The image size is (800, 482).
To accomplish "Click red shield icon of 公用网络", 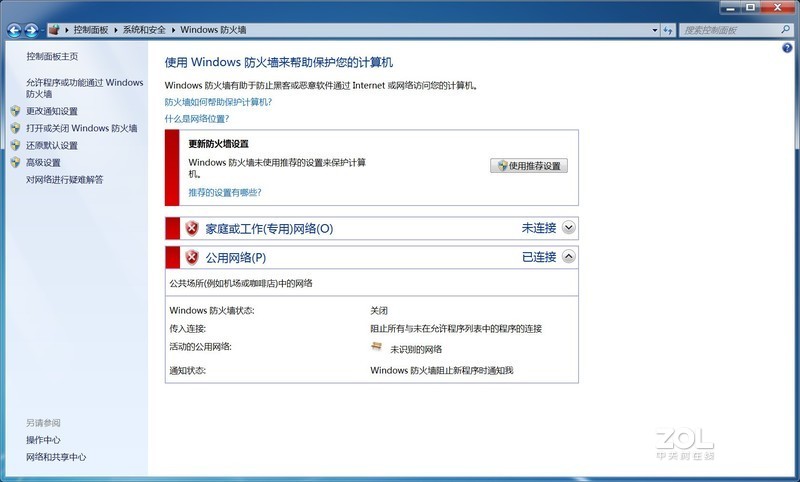I will tap(192, 257).
